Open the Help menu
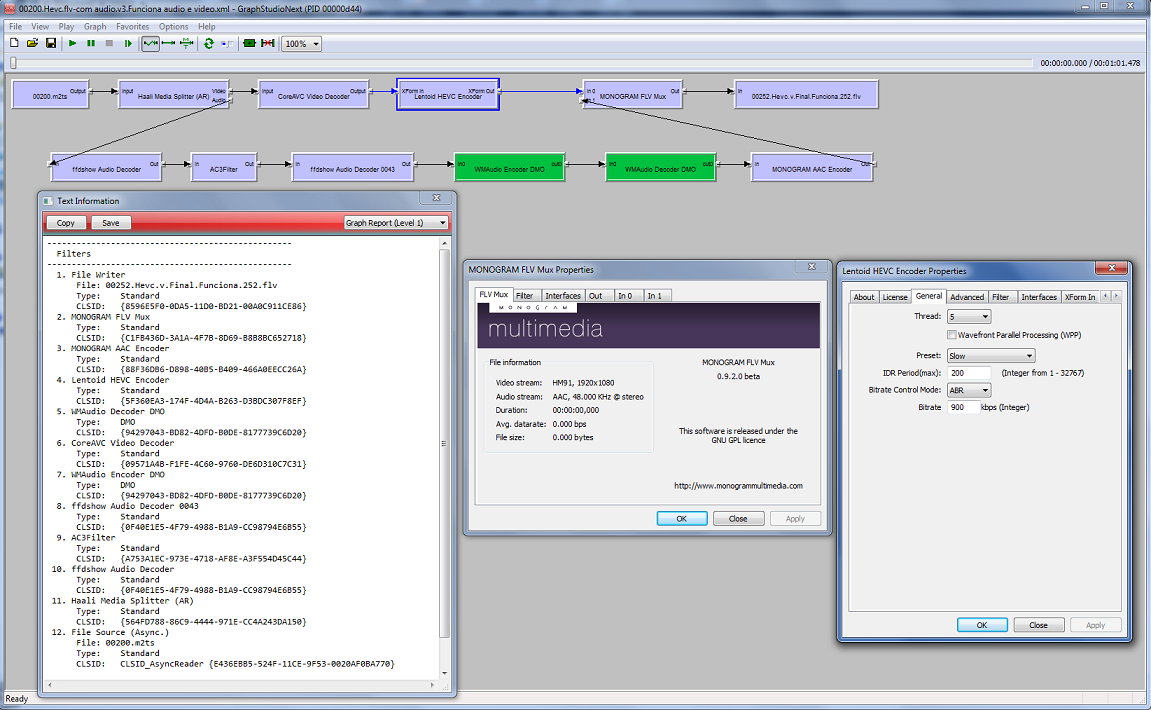The width and height of the screenshot is (1151, 710). 206,26
